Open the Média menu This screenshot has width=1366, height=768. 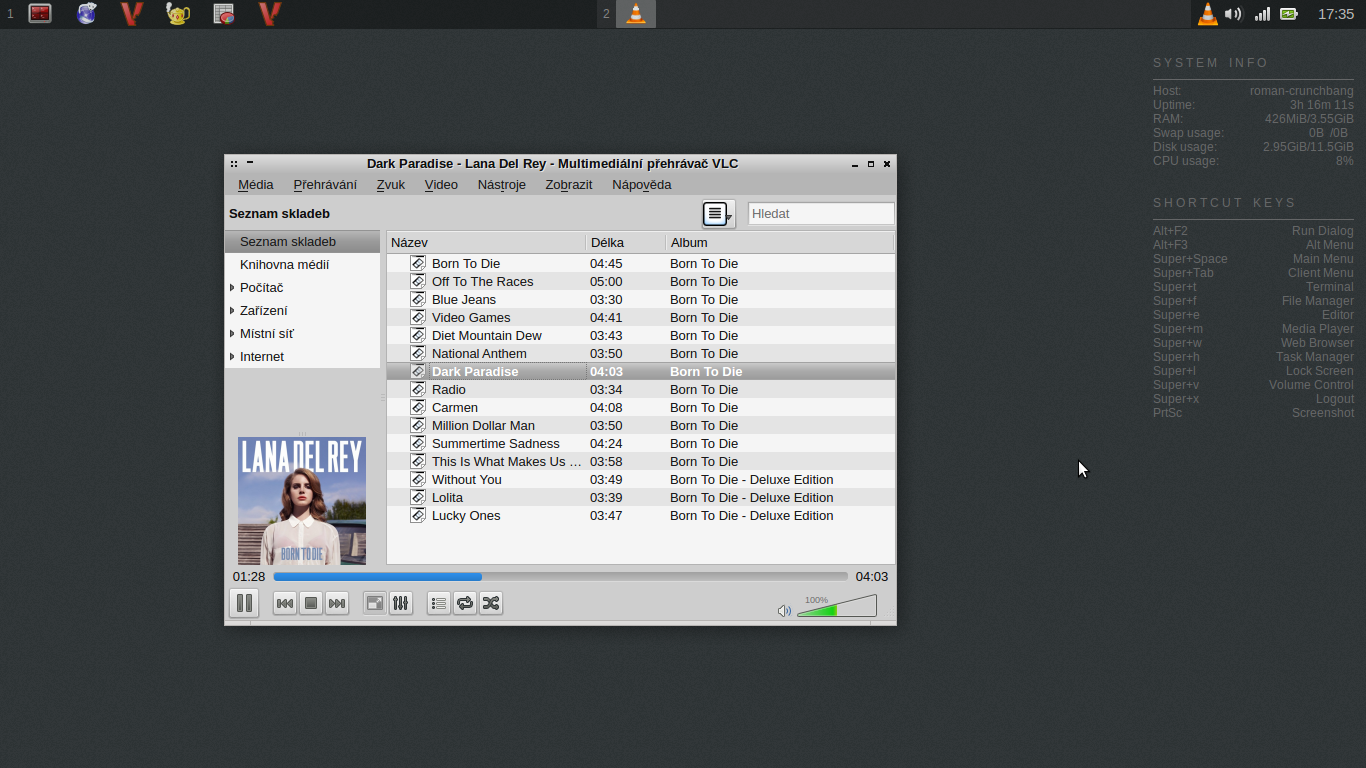click(x=256, y=184)
